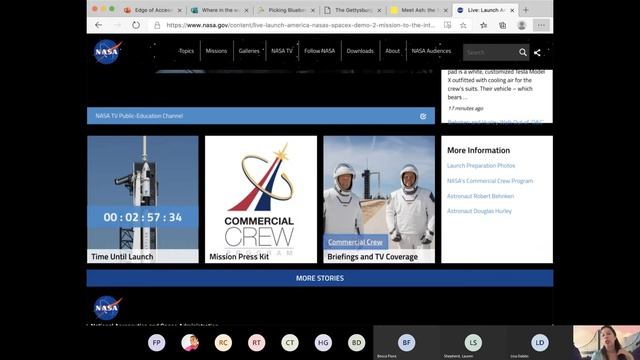Open the Mission Press Kit card
The width and height of the screenshot is (640, 360).
click(261, 200)
